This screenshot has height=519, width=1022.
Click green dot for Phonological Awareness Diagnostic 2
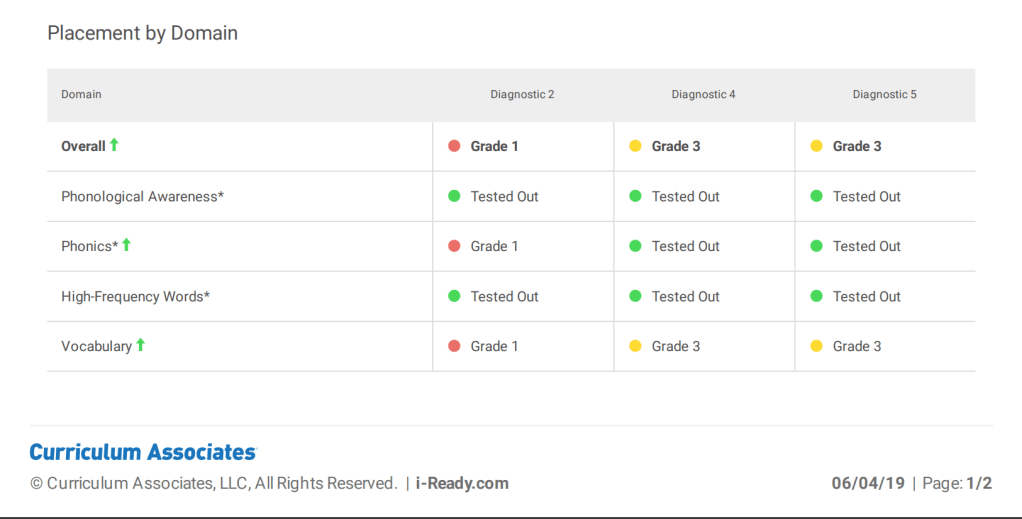[x=454, y=196]
